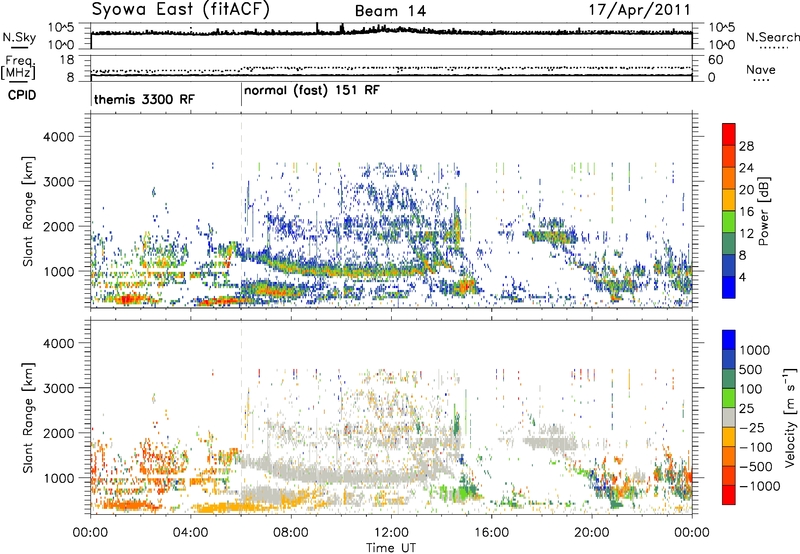Click the red top segment of the Power colorbar
This screenshot has height=554, width=800.
(x=729, y=134)
